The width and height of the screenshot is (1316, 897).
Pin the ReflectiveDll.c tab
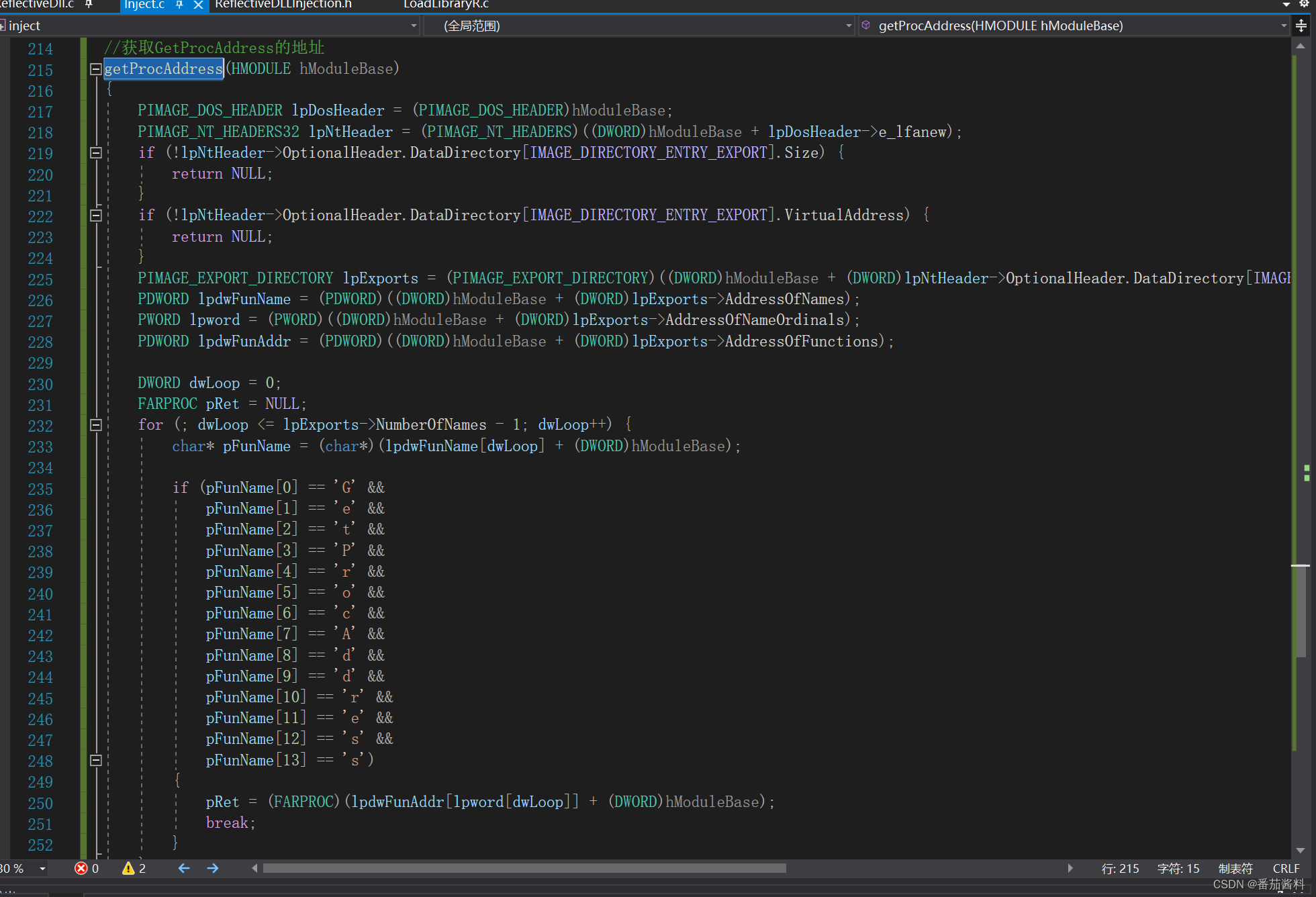89,5
